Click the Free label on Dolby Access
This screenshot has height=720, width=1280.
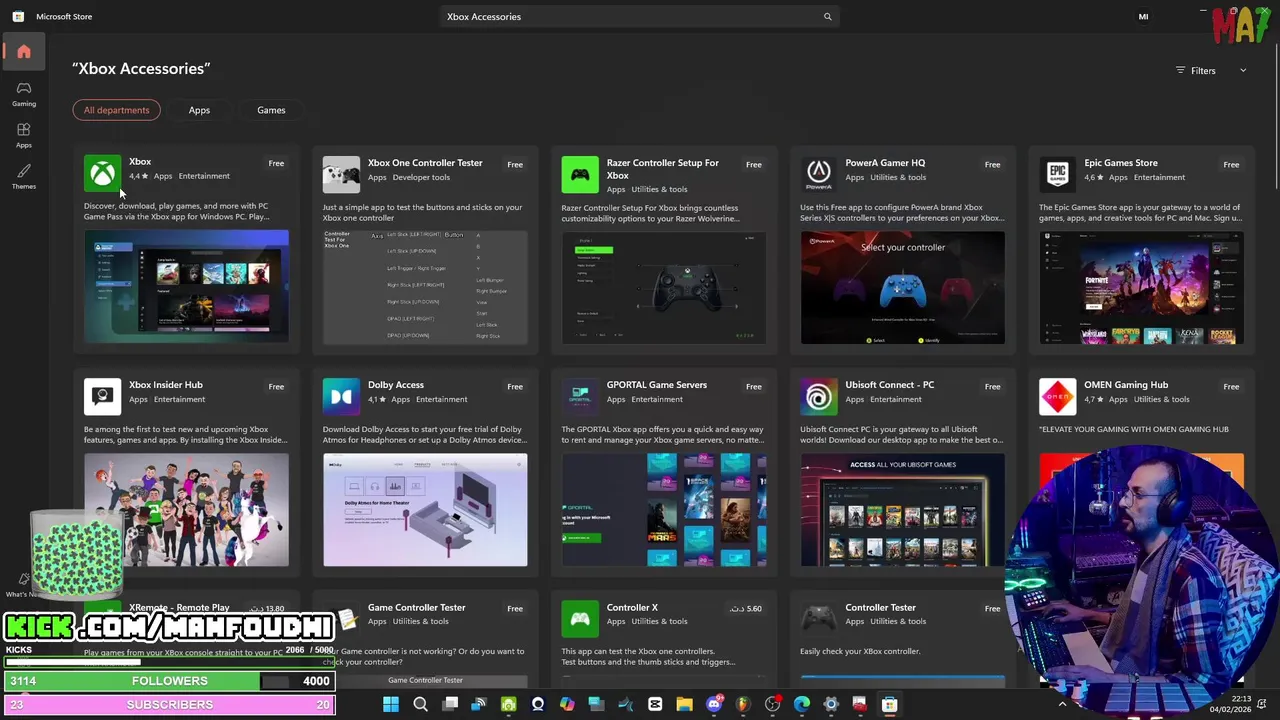515,386
